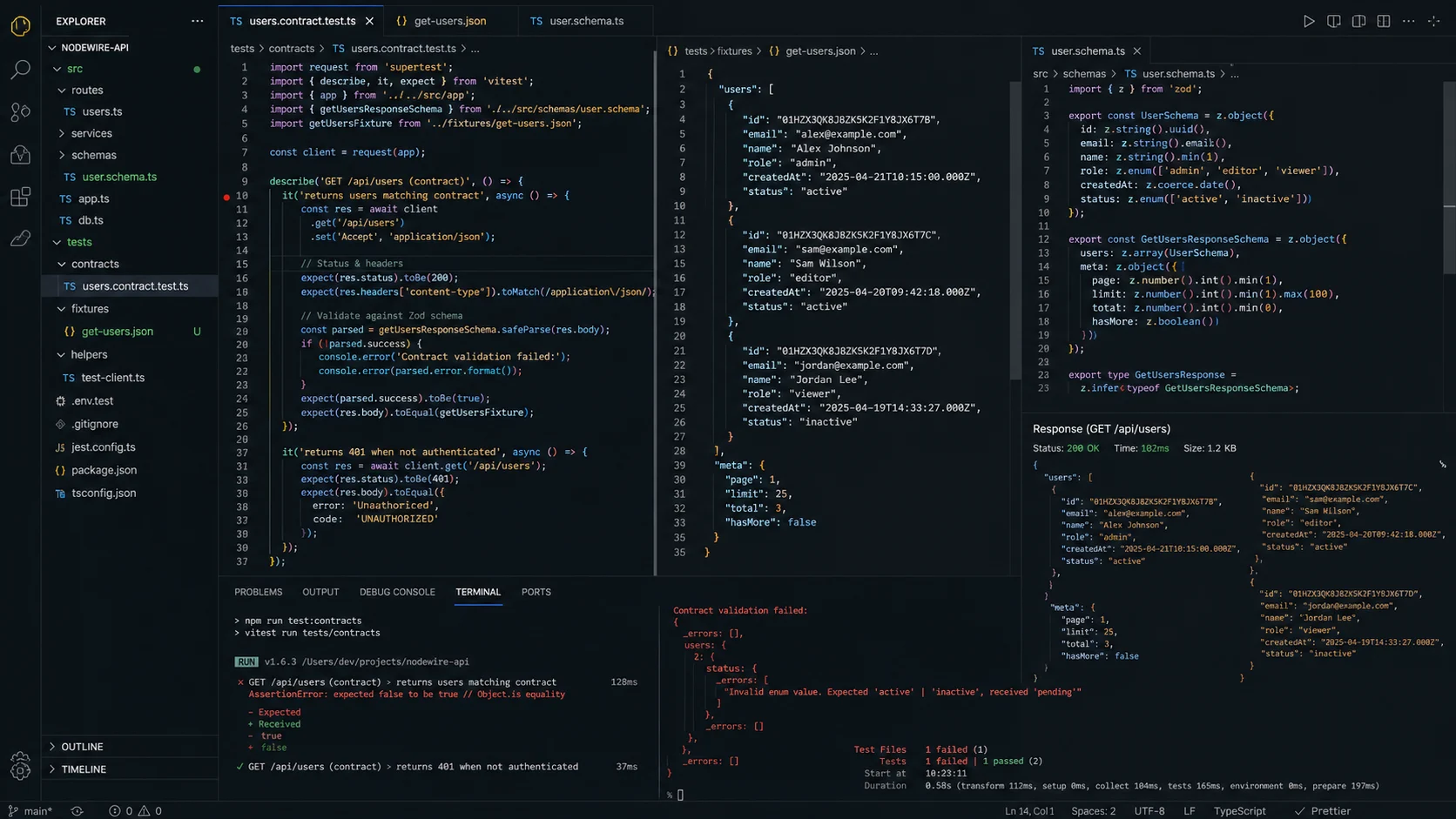
Task: Click 'schemas' in schema file breadcrumb
Action: [x=1084, y=74]
